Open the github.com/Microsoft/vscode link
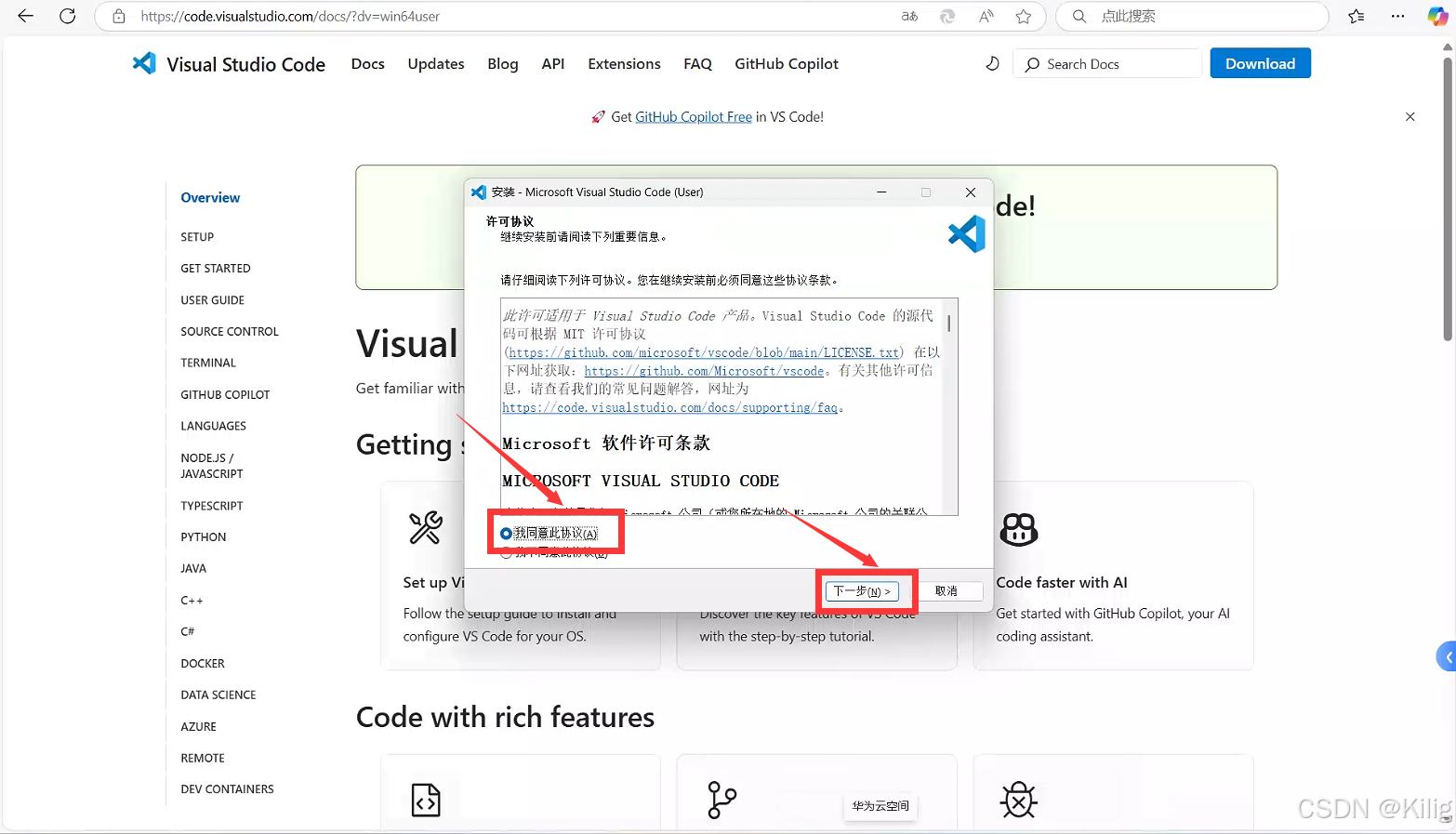1456x834 pixels. pyautogui.click(x=704, y=371)
